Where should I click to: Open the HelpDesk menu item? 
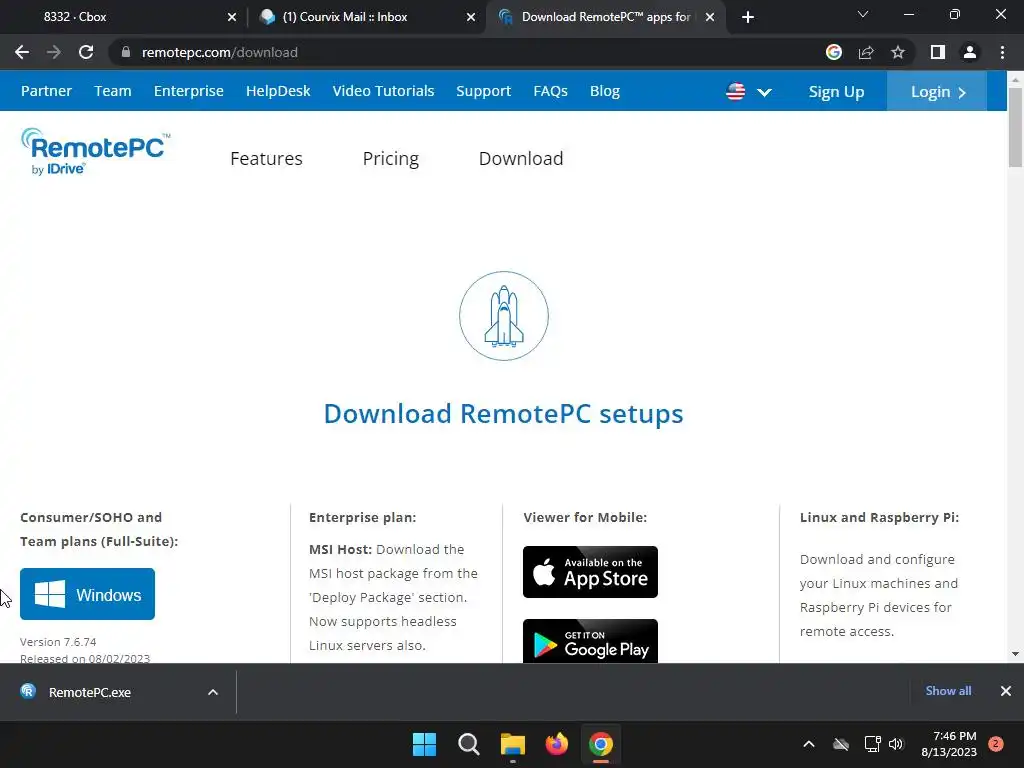(x=278, y=91)
